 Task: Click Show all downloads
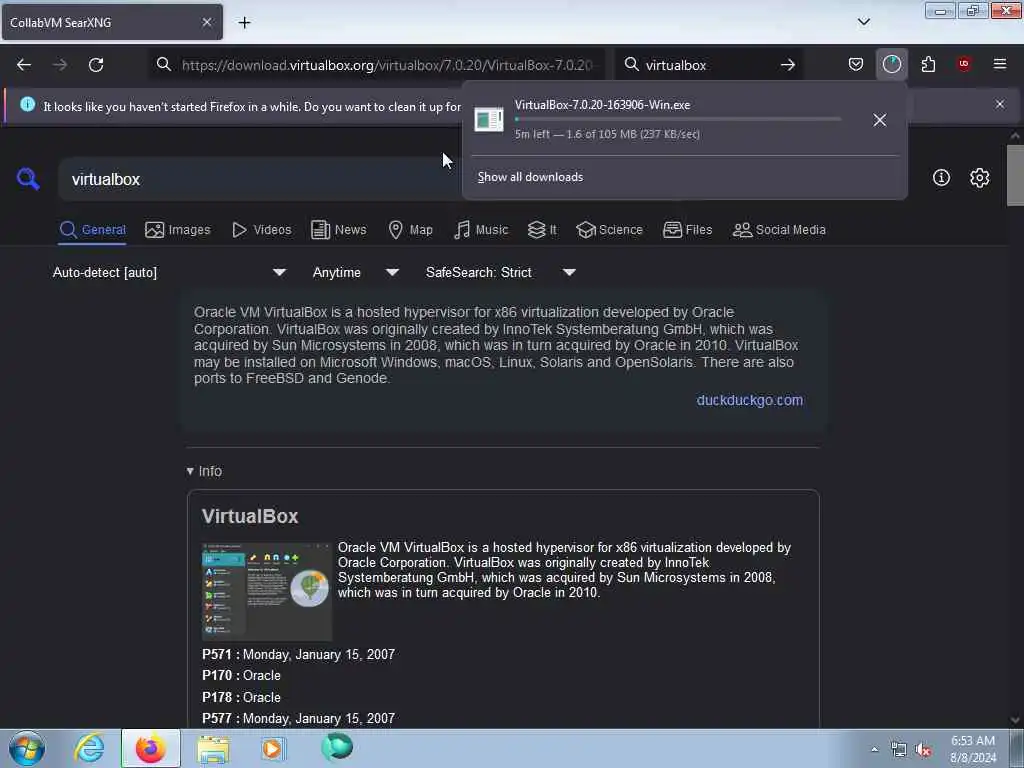pos(530,177)
